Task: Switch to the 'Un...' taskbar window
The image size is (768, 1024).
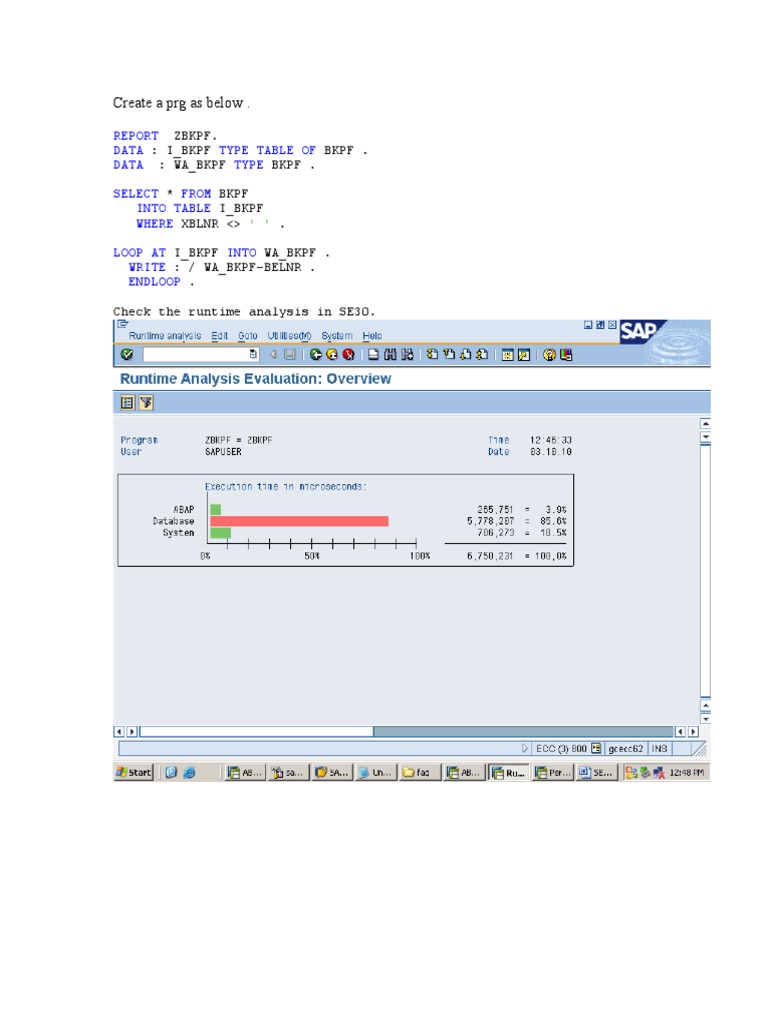Action: 376,773
